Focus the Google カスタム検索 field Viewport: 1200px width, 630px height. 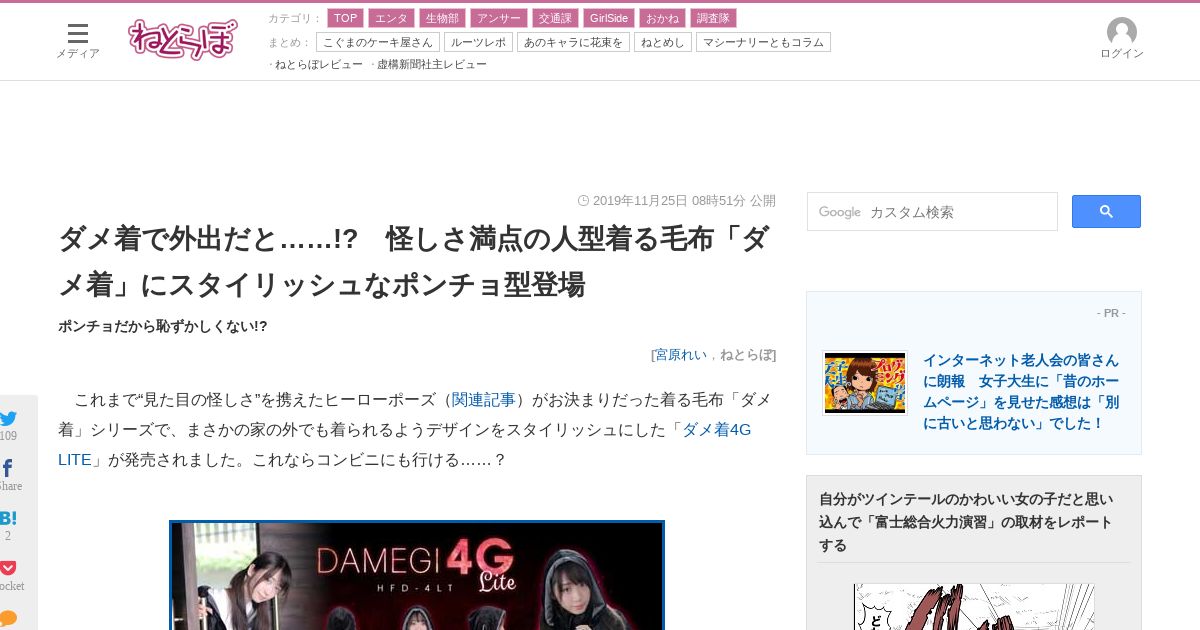tap(932, 212)
